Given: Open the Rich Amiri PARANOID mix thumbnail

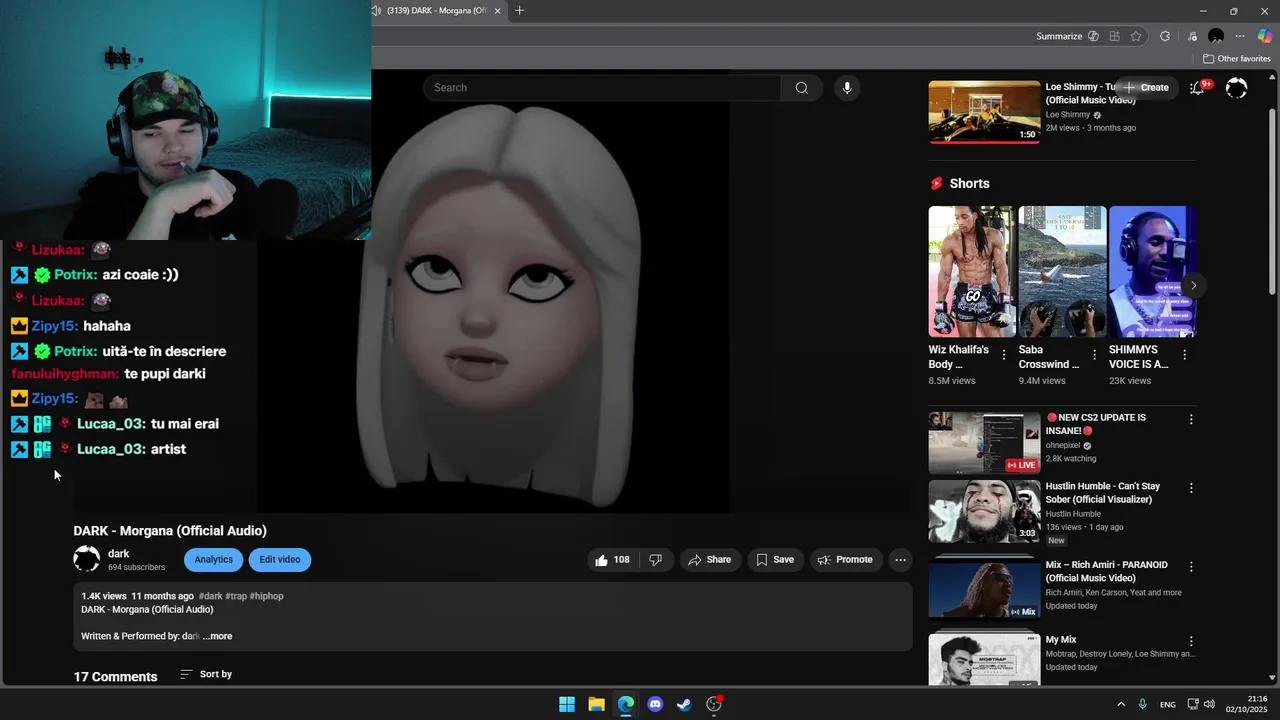Looking at the screenshot, I should point(984,589).
